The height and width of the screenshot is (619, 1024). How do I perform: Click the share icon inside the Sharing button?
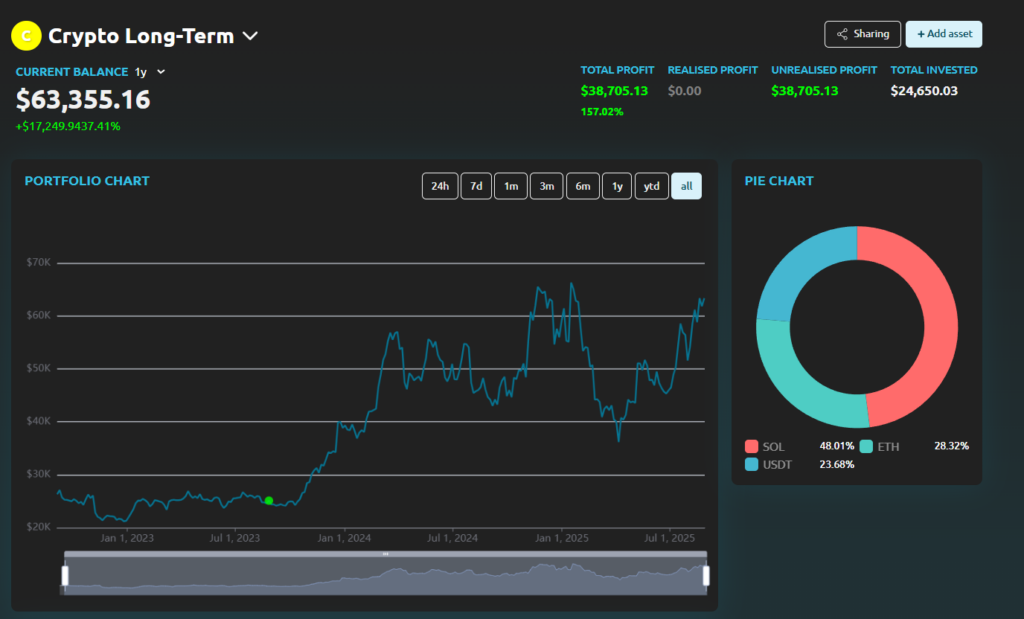coord(840,34)
